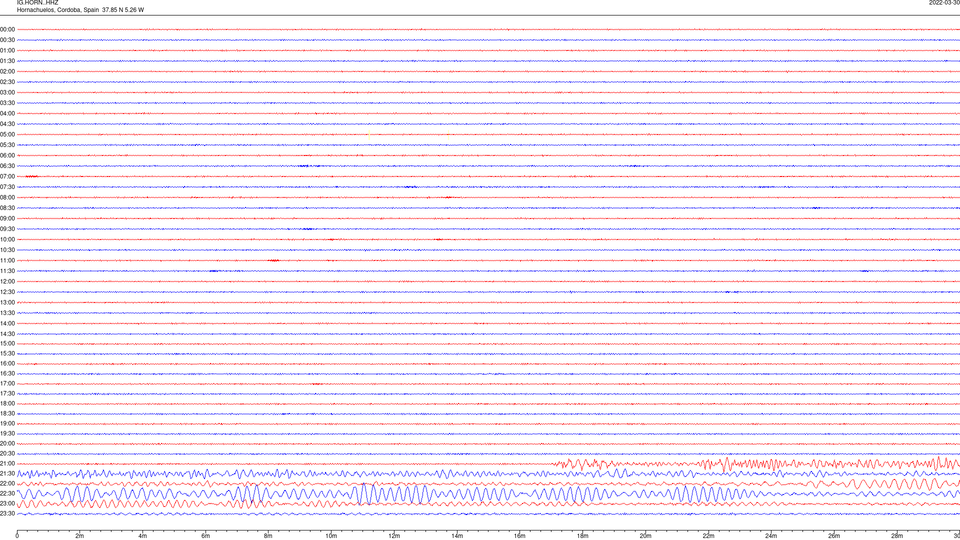
Task: Choose the 16m axis mark
Action: point(520,536)
